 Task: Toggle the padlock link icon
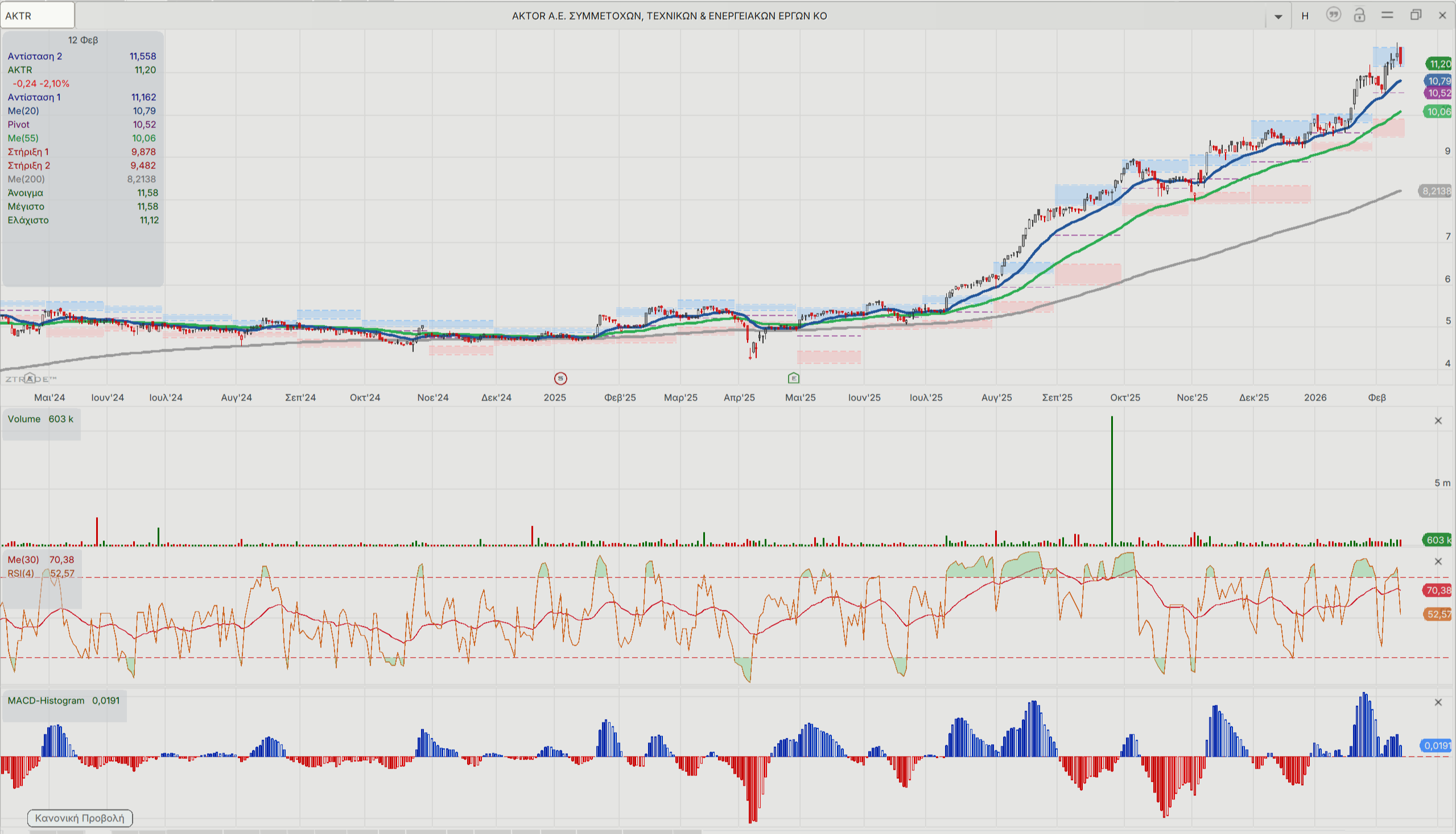tap(1359, 15)
